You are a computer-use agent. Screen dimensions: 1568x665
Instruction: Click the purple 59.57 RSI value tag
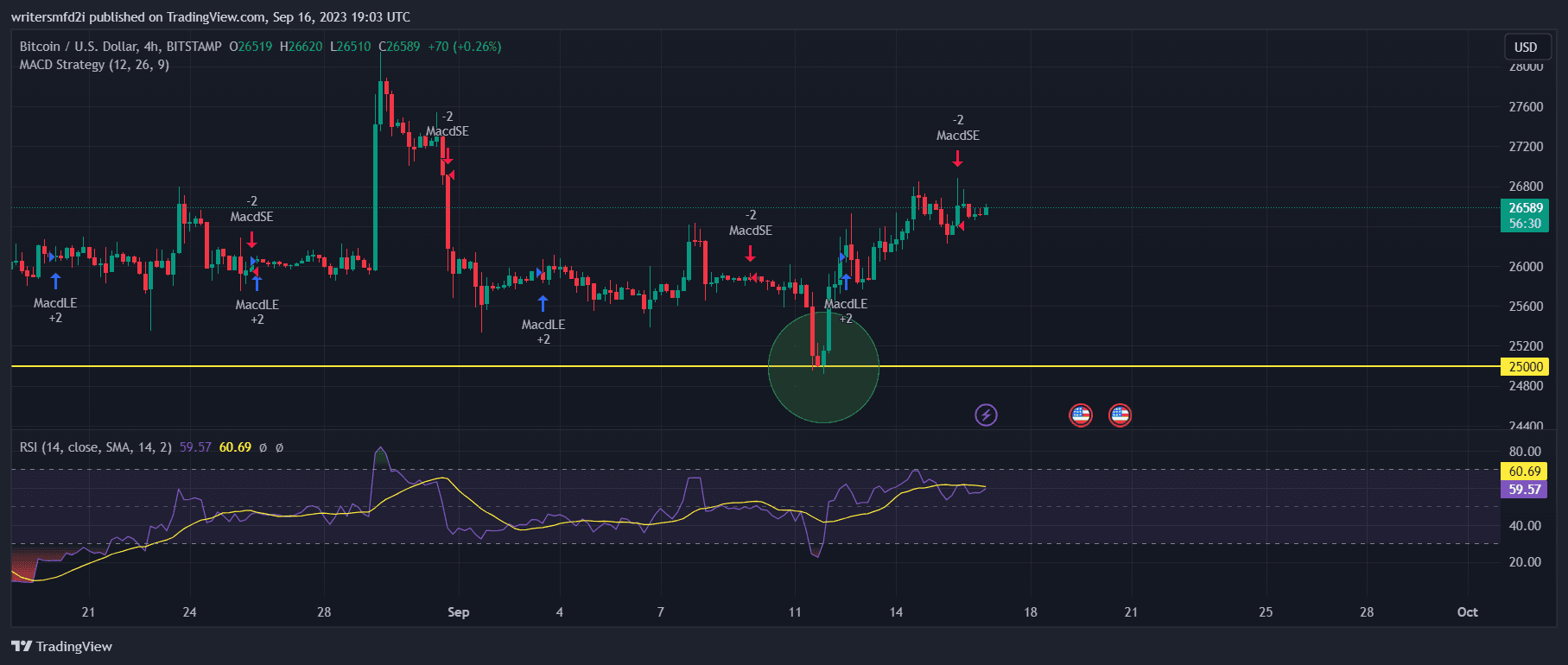[x=1525, y=490]
